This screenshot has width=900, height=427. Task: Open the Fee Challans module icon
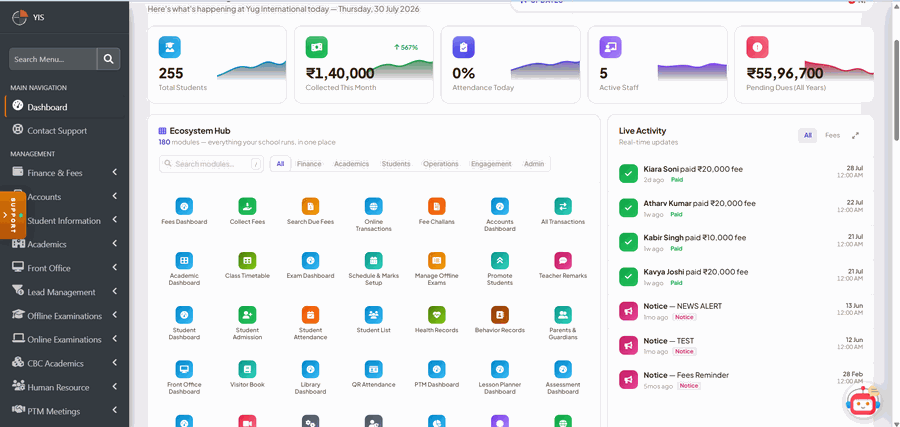coord(437,206)
